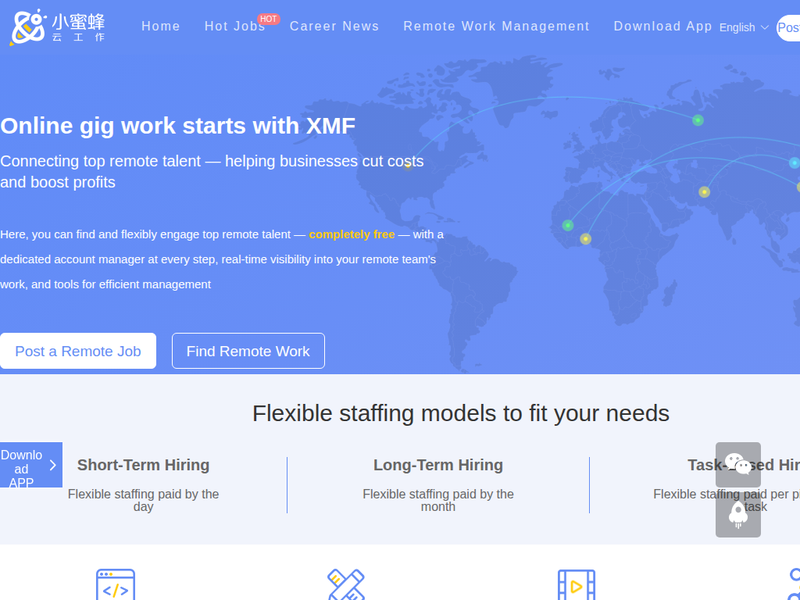Click Find Remote Work button

(248, 351)
